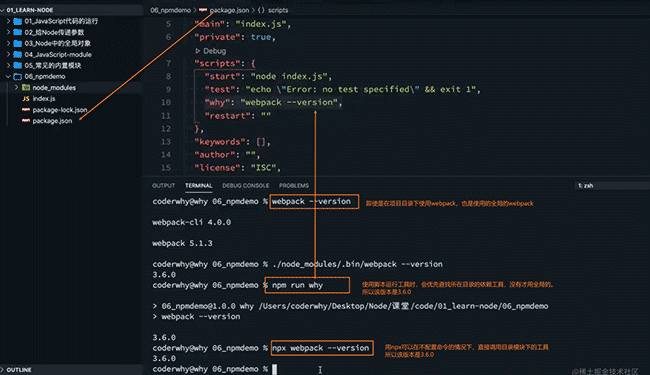Screen dimensions: 650x375
Task: Click line number 12 in the gutter
Action: pyautogui.click(x=166, y=129)
